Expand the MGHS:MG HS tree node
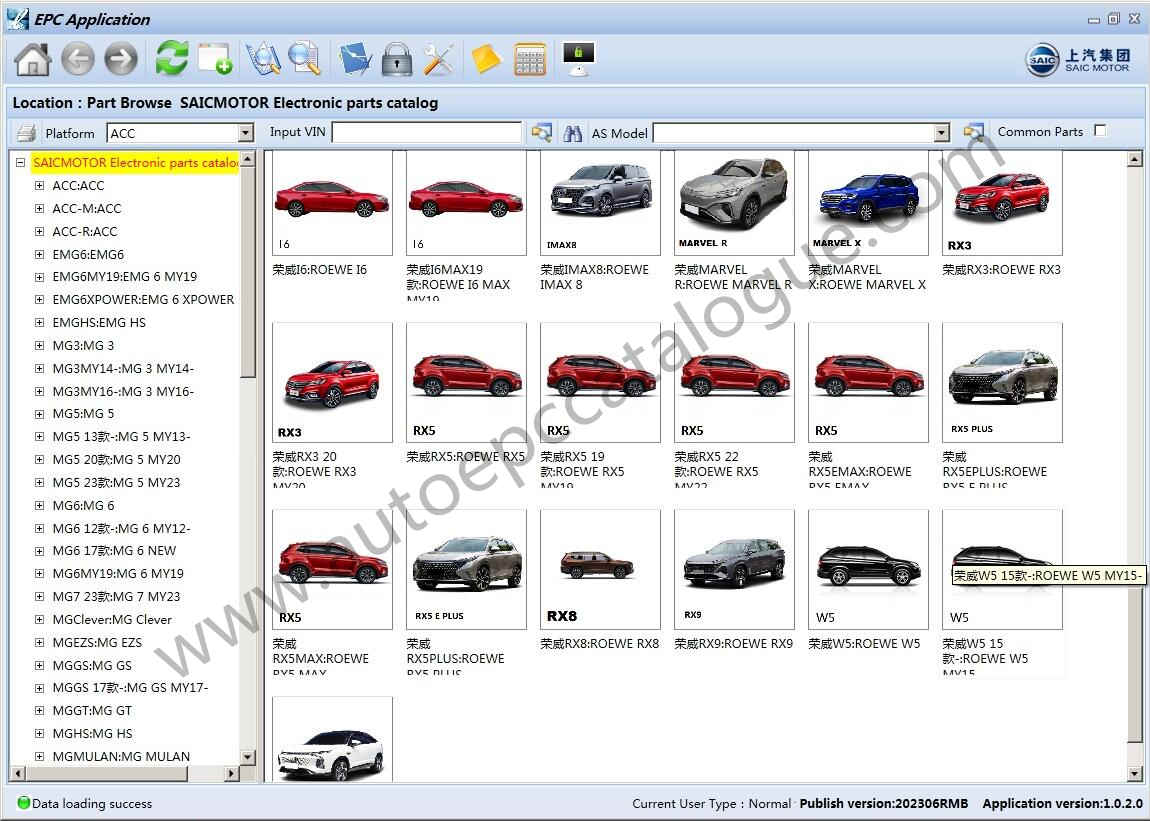Viewport: 1150px width, 821px height. click(40, 734)
